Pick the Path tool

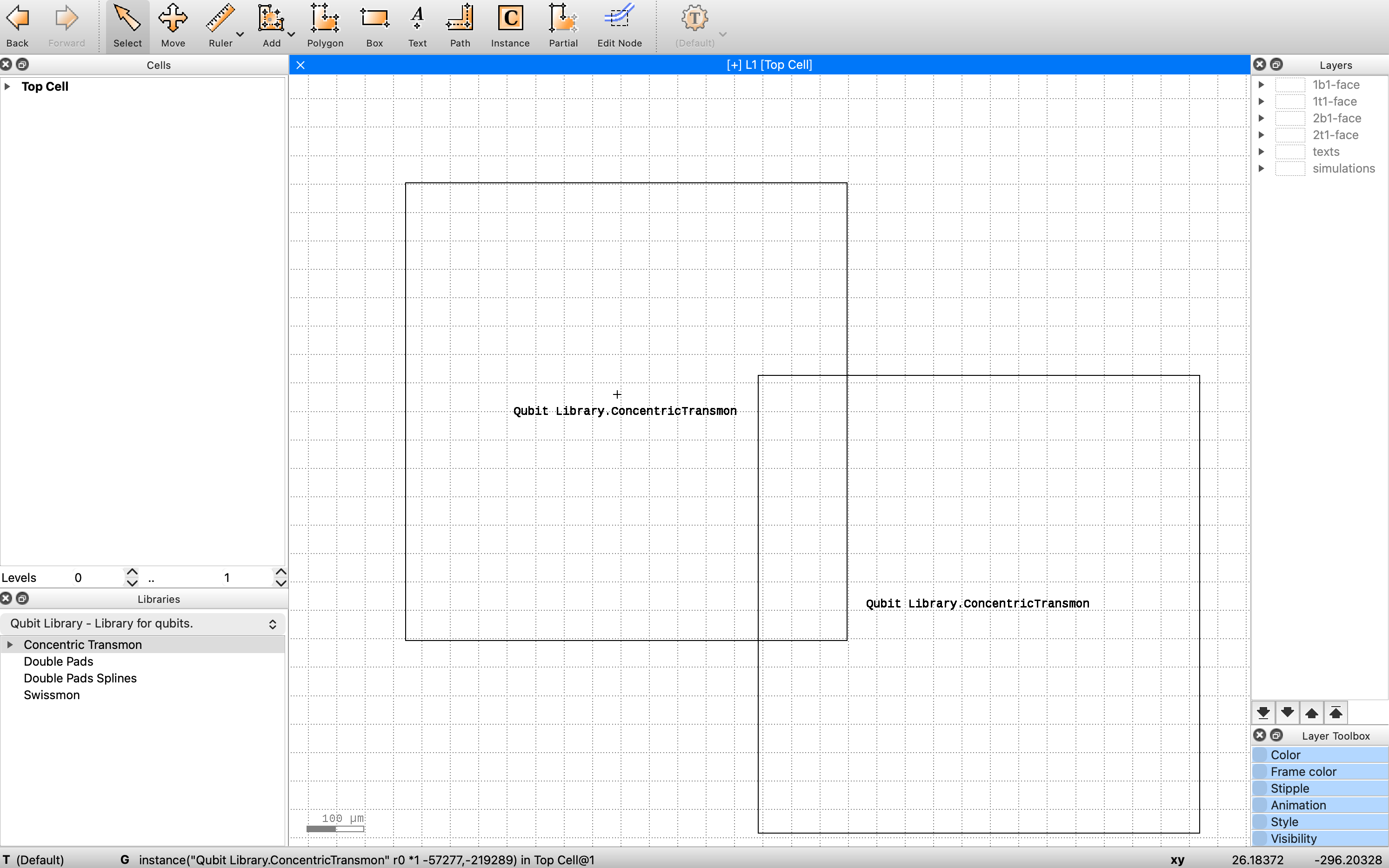pos(460,26)
